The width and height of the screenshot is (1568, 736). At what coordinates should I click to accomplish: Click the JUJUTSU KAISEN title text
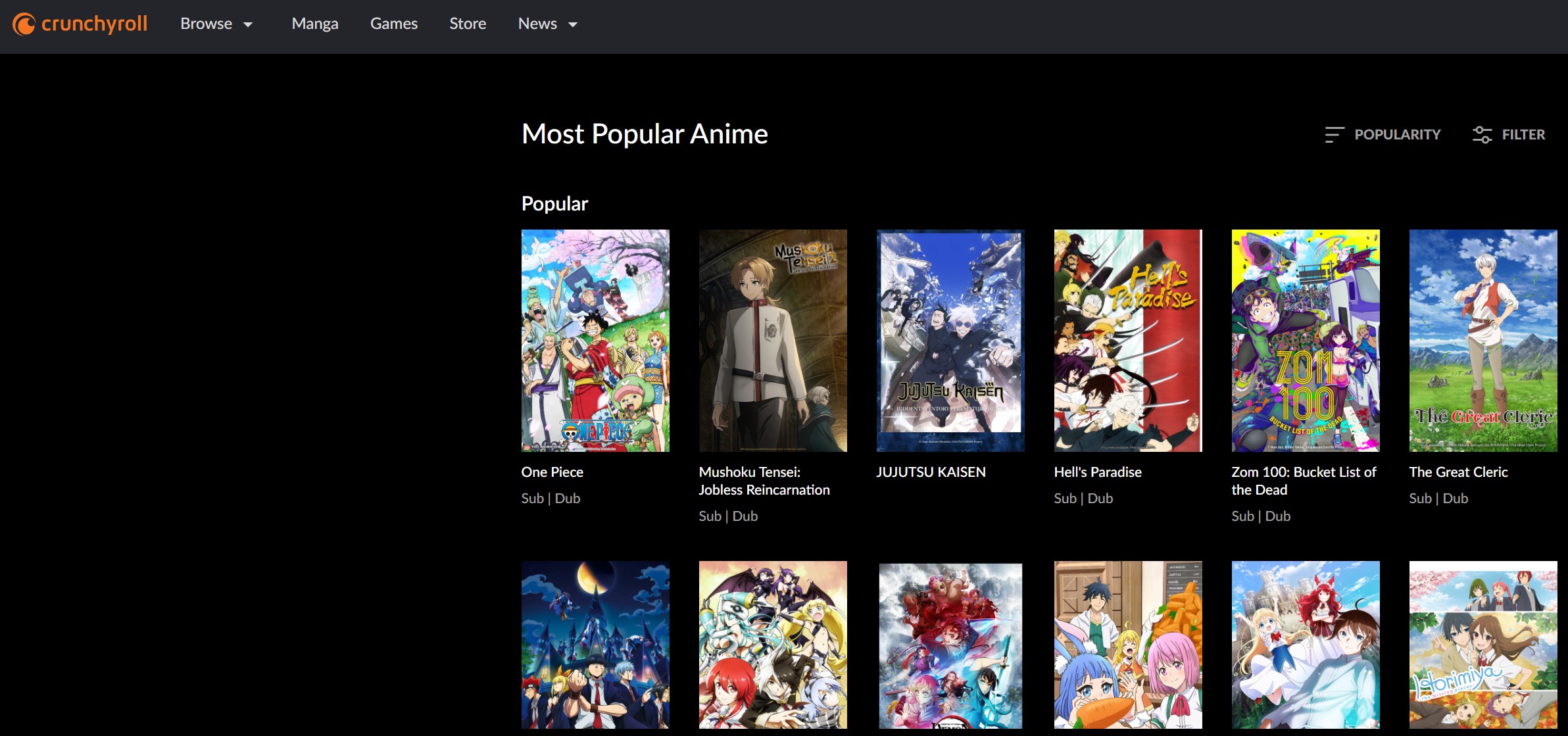(x=931, y=472)
